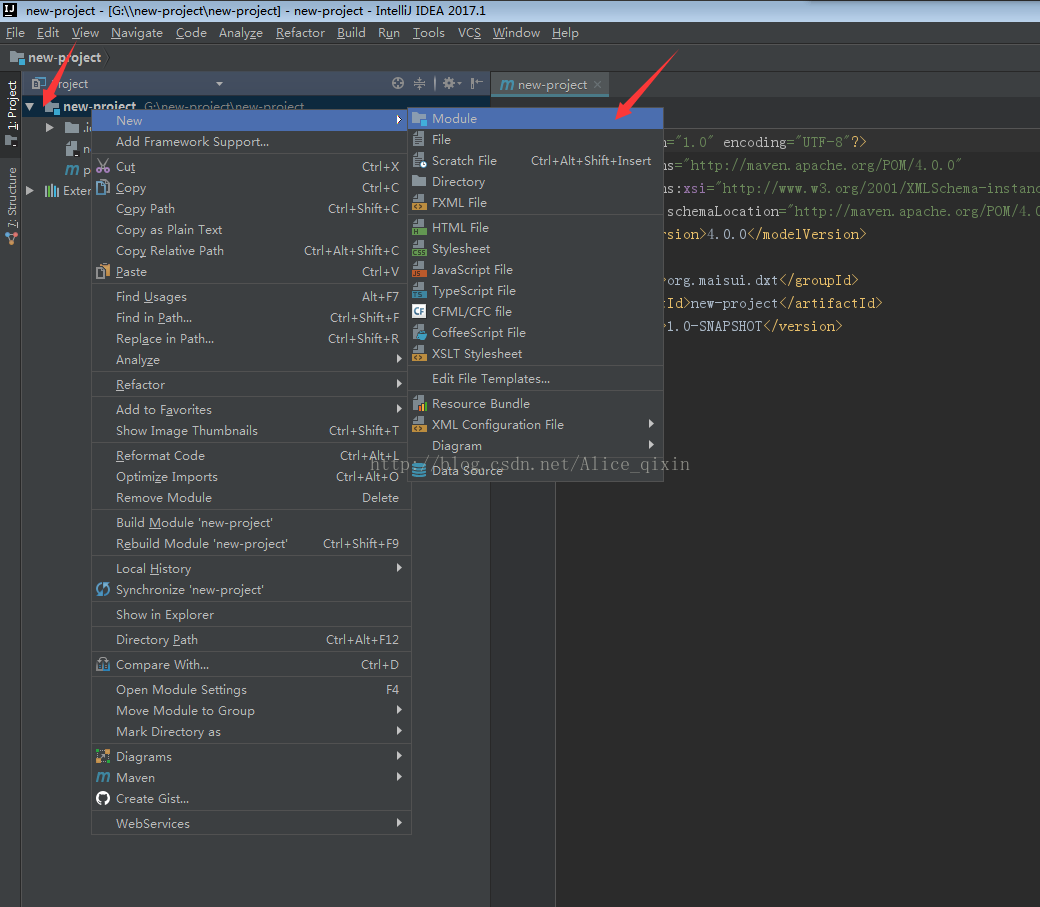
Task: Open the Project view dropdown arrow
Action: [x=219, y=84]
